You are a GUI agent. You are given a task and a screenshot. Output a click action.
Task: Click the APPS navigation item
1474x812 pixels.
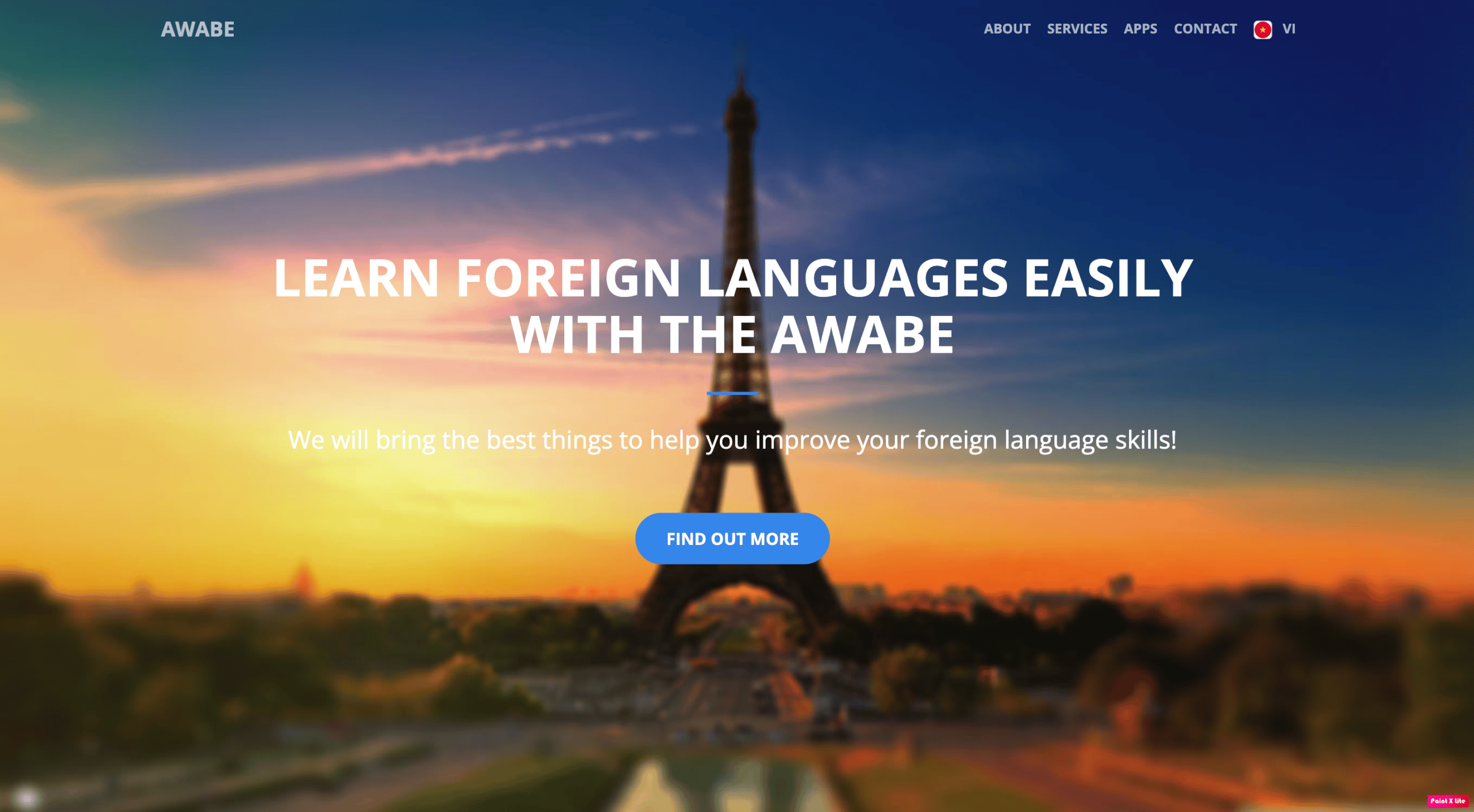tap(1140, 28)
